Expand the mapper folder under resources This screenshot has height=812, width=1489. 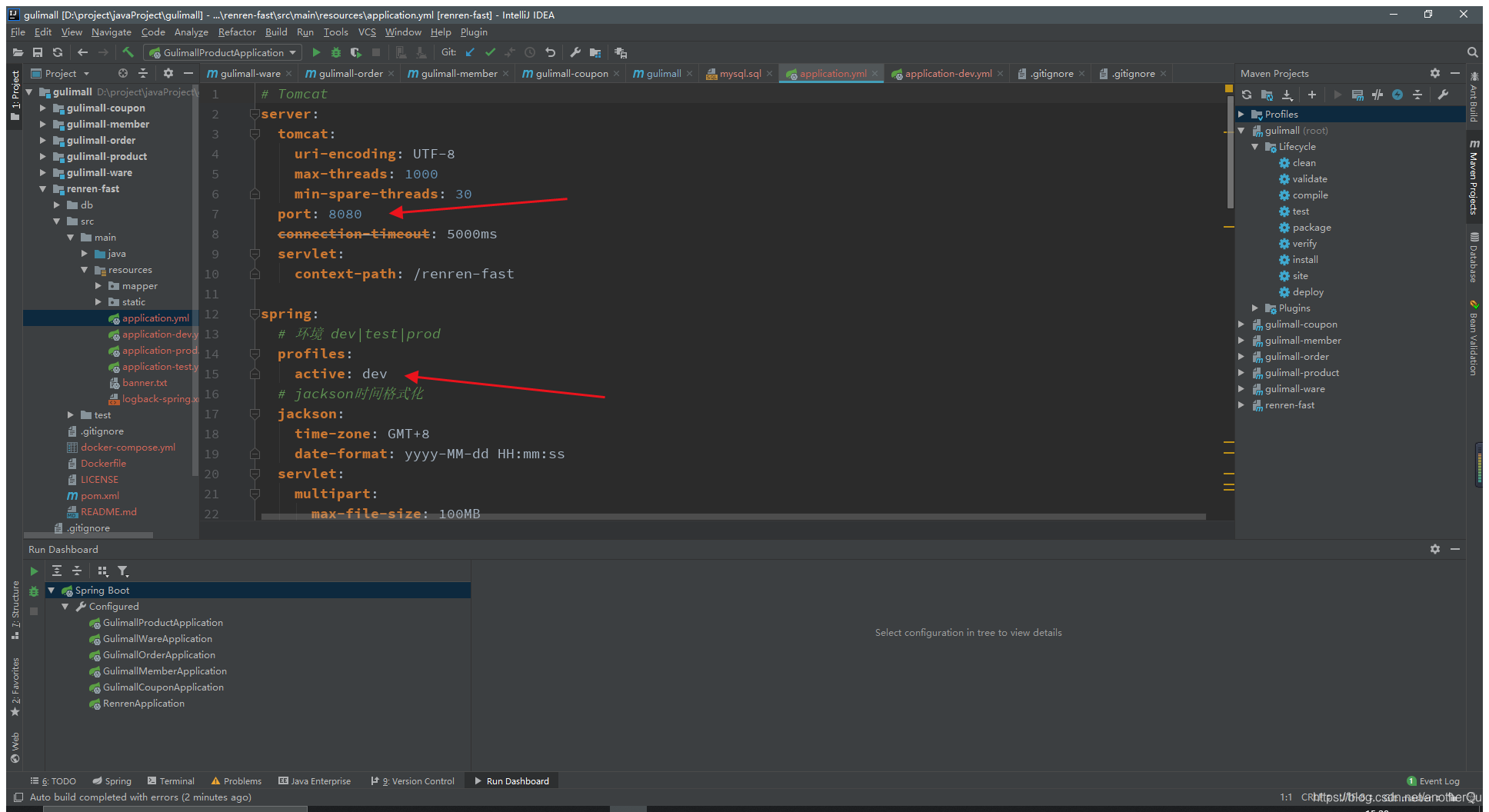[98, 286]
